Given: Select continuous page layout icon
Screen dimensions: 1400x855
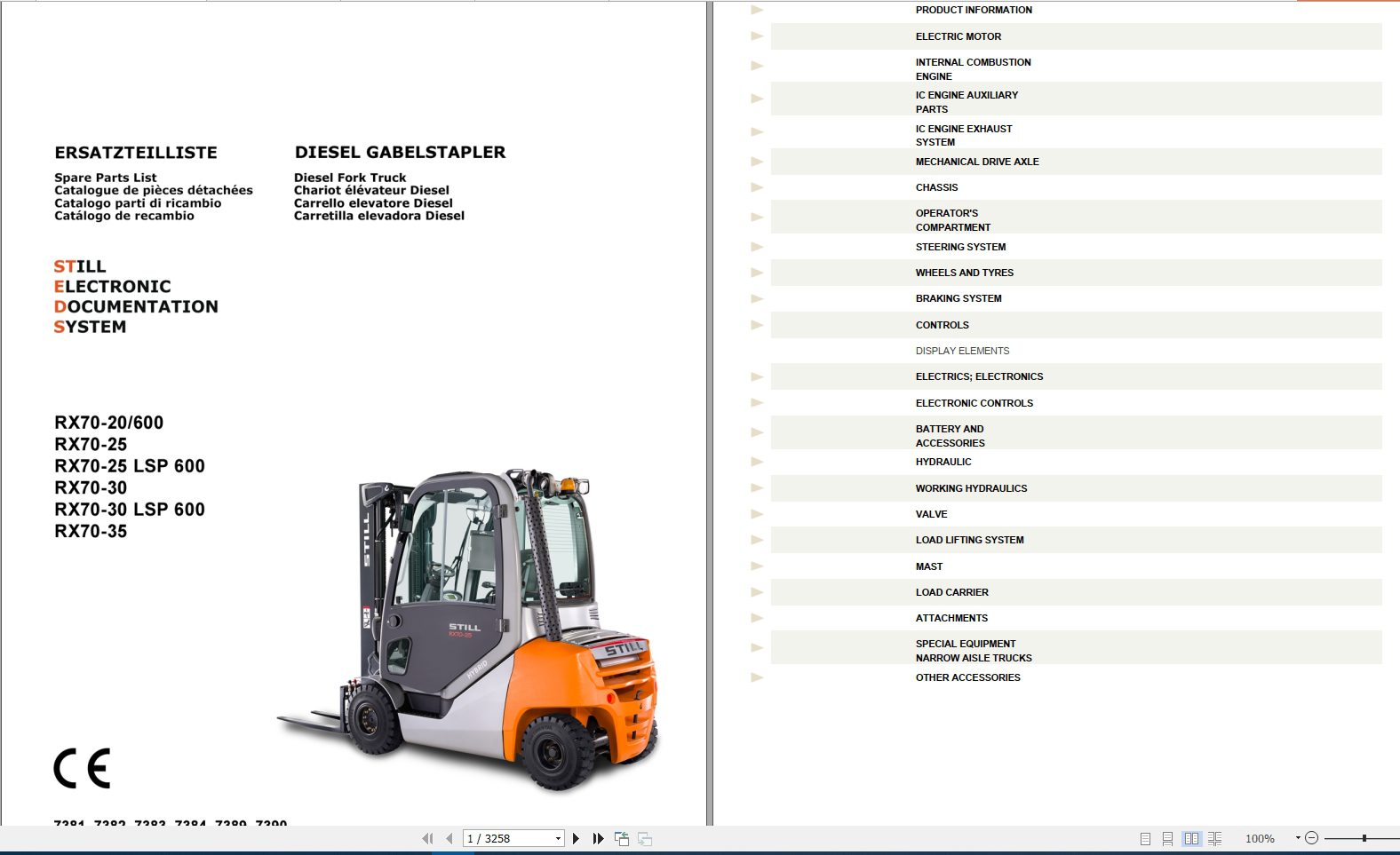Looking at the screenshot, I should coord(1167,838).
